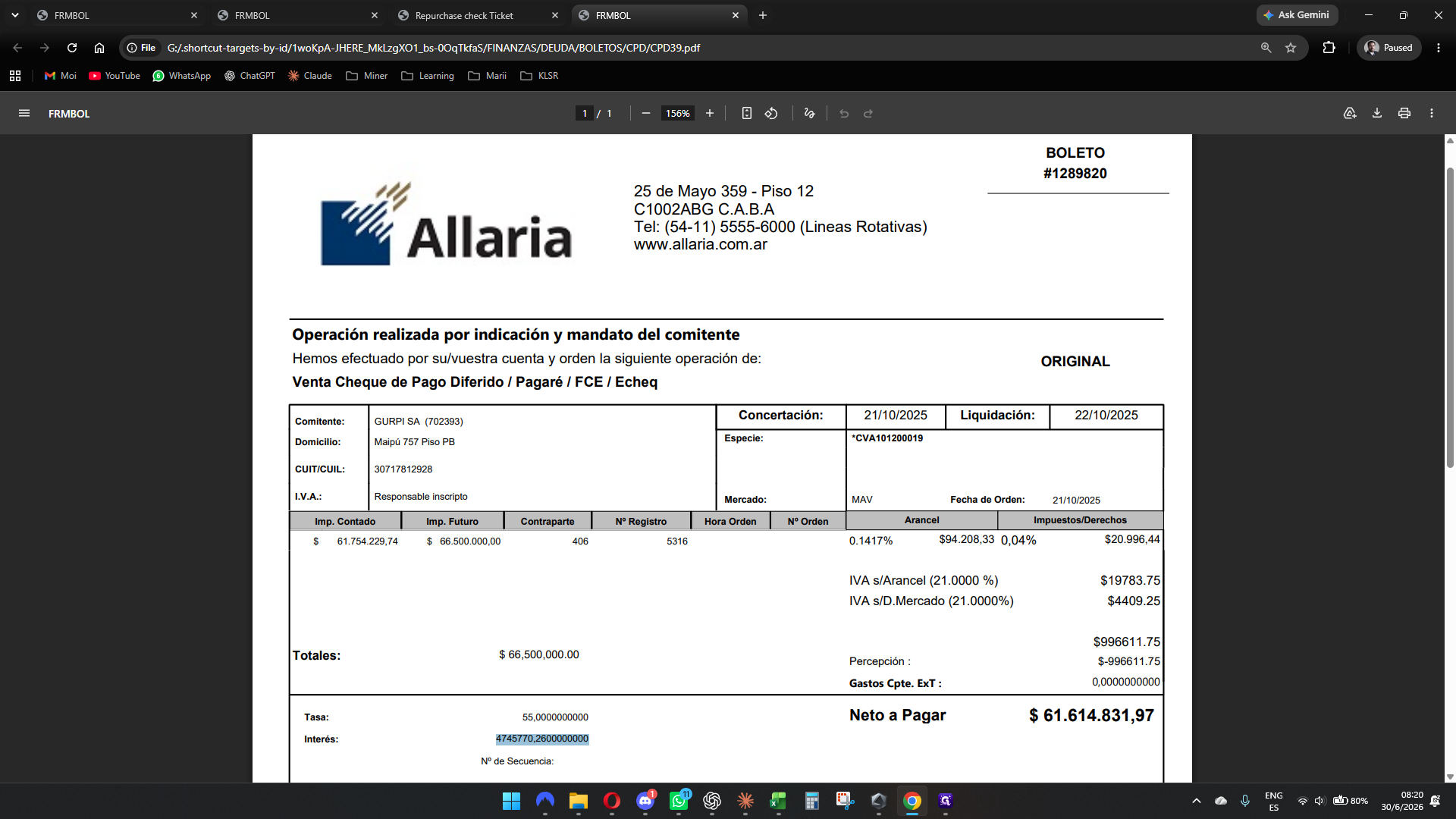Open the YouTube bookmark
Screen dimensions: 1456x819
pyautogui.click(x=115, y=76)
